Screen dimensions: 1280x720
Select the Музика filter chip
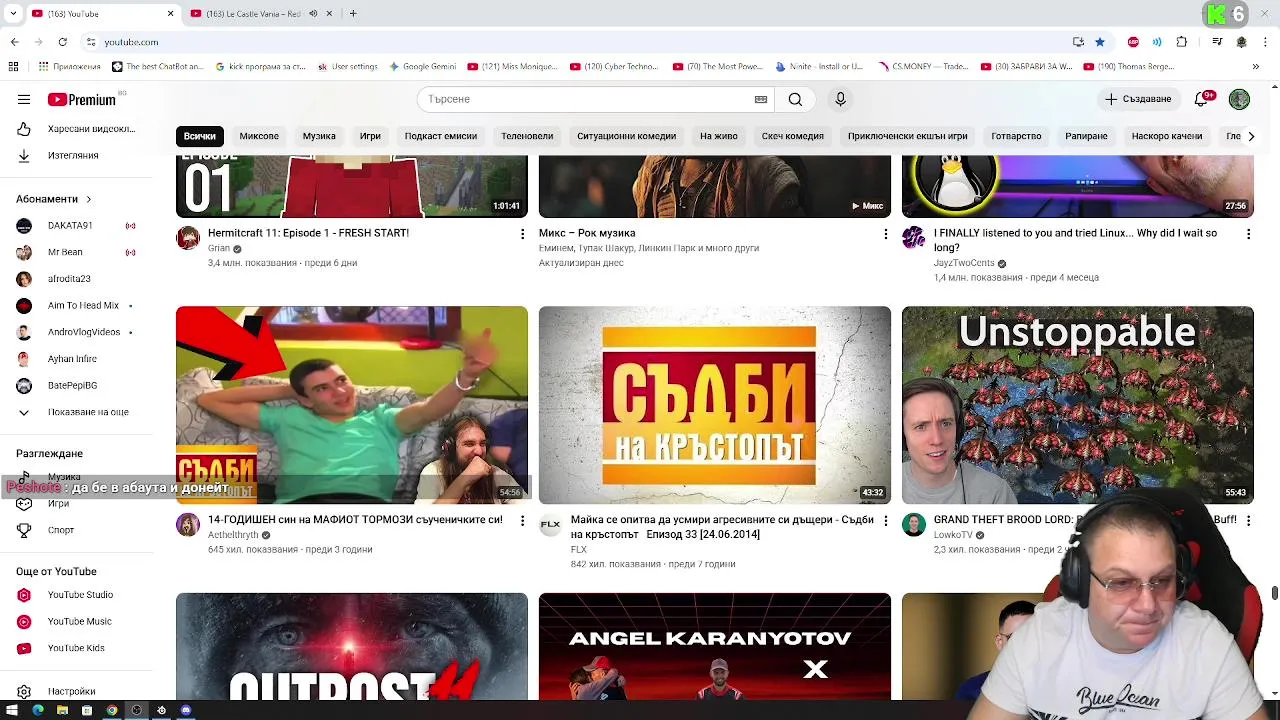[x=319, y=136]
